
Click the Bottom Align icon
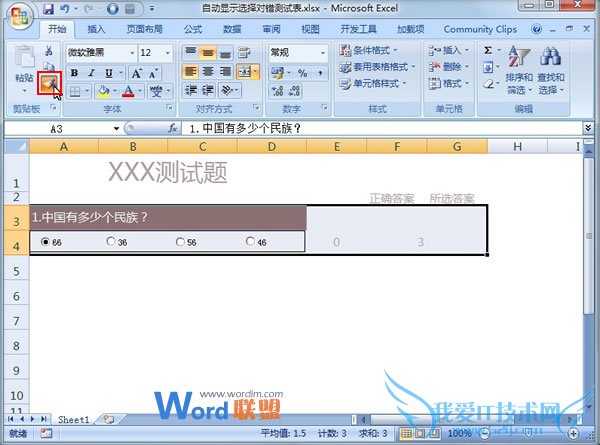pyautogui.click(x=225, y=52)
